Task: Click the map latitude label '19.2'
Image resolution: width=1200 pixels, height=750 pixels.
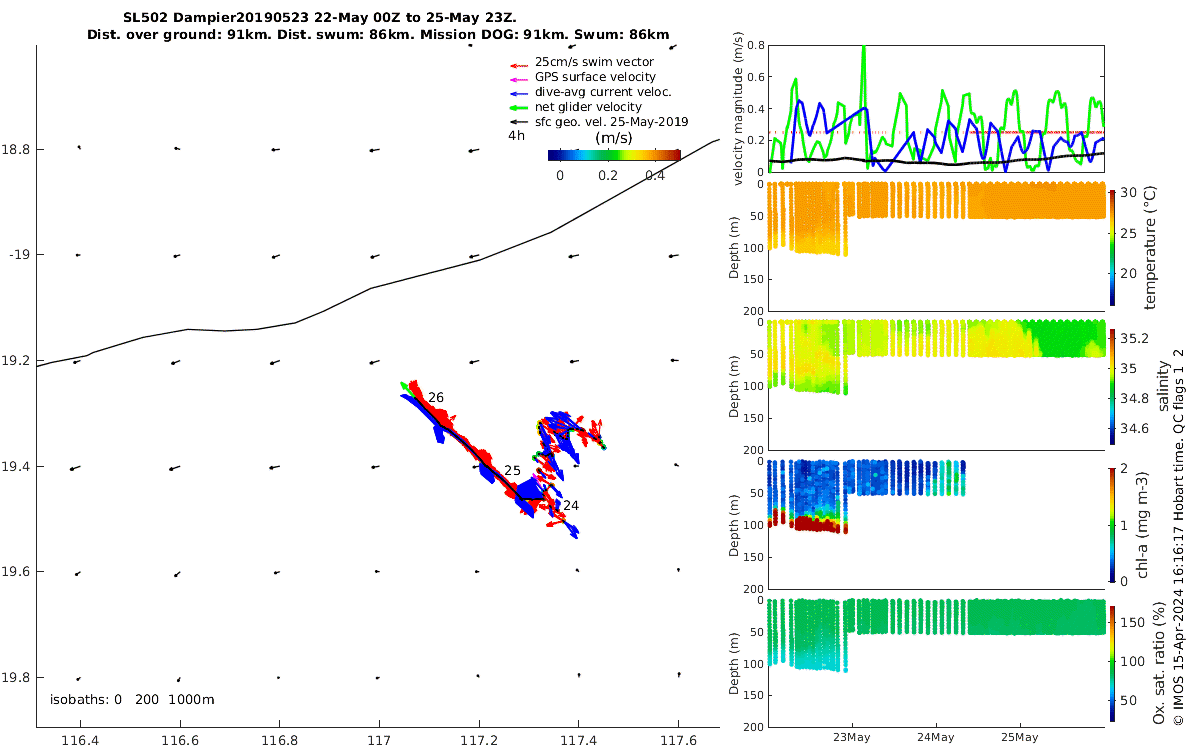Action: pyautogui.click(x=16, y=361)
